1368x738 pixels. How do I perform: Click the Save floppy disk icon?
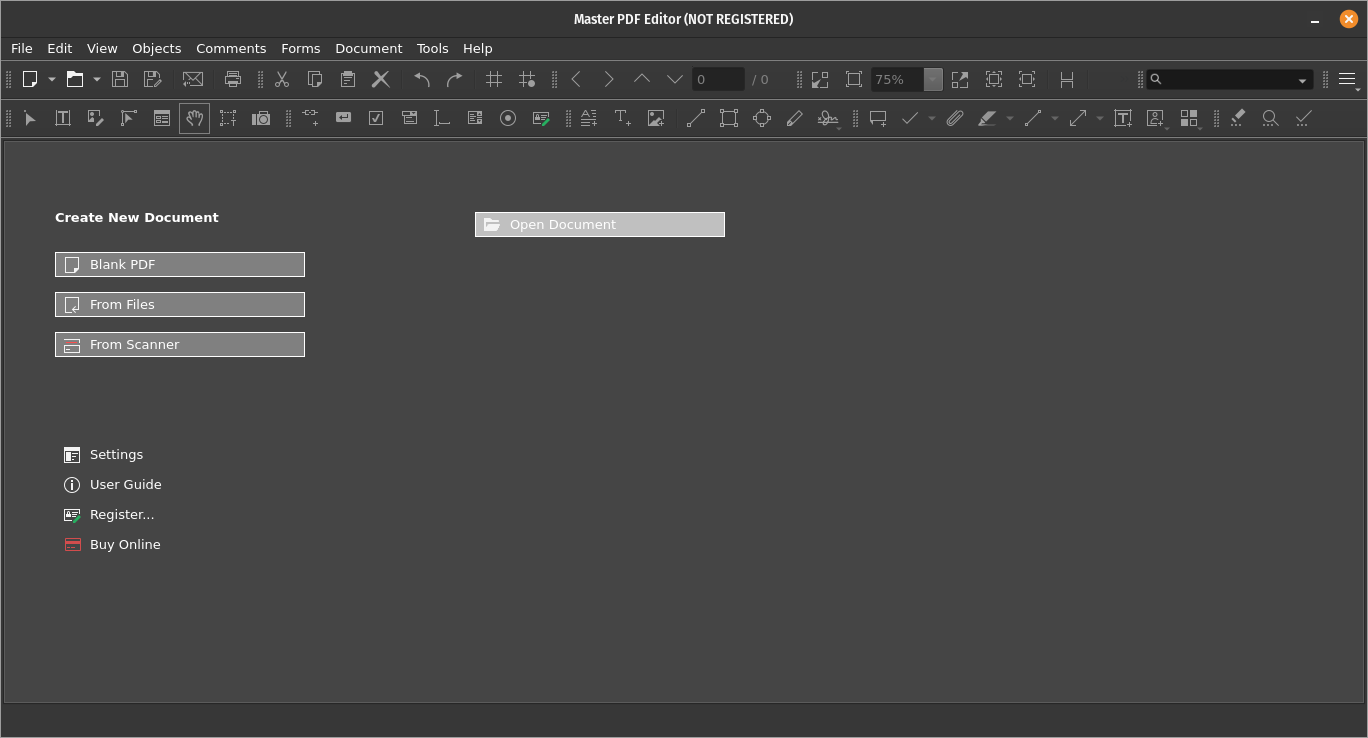click(x=120, y=79)
